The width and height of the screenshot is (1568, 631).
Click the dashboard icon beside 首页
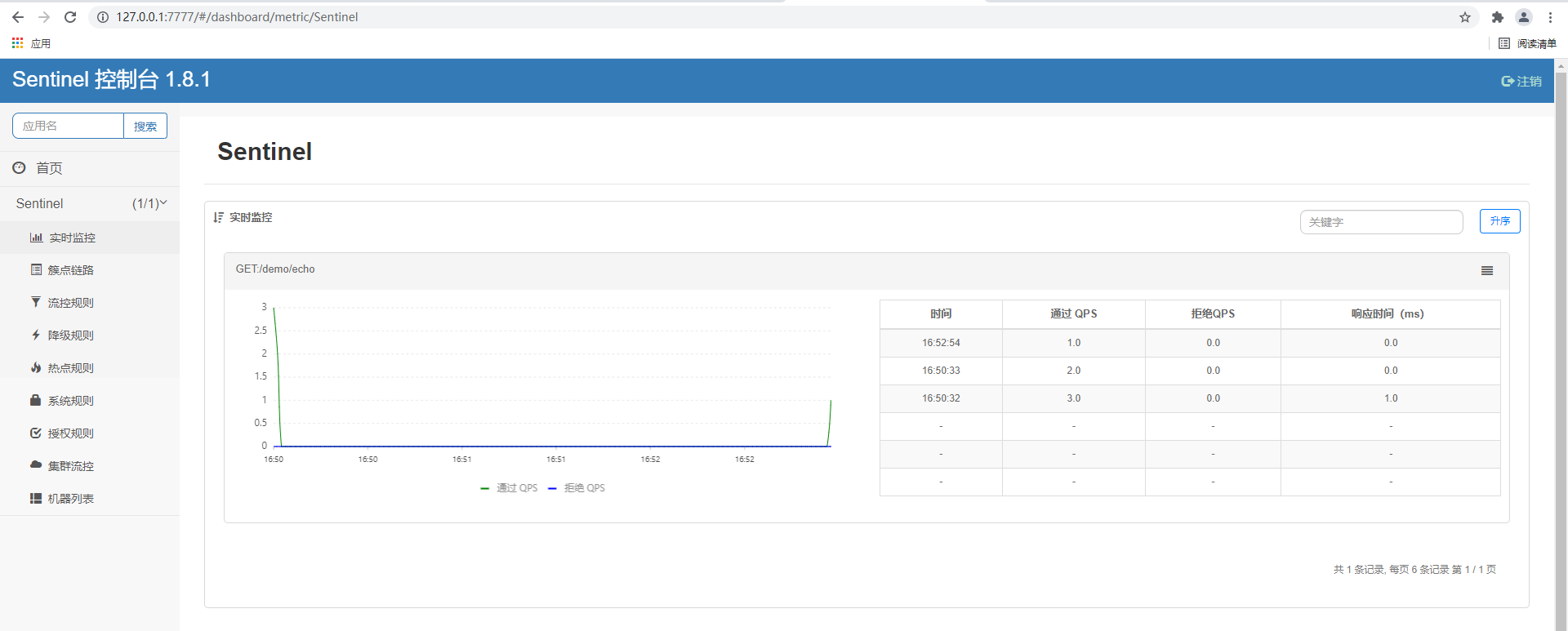19,167
